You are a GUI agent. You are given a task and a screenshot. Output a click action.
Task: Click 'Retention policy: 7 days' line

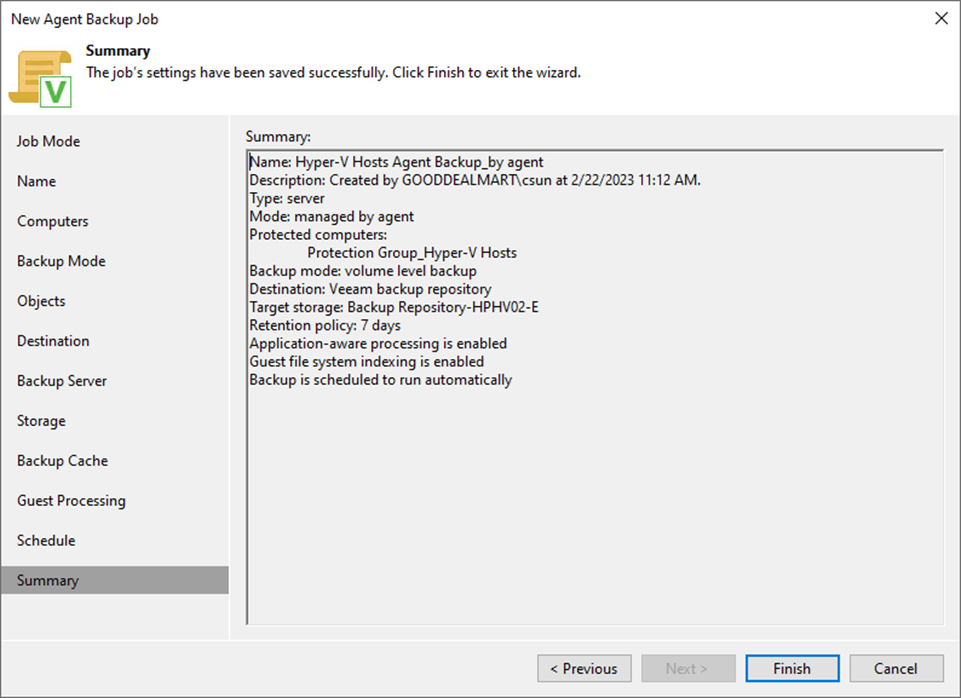(x=325, y=325)
